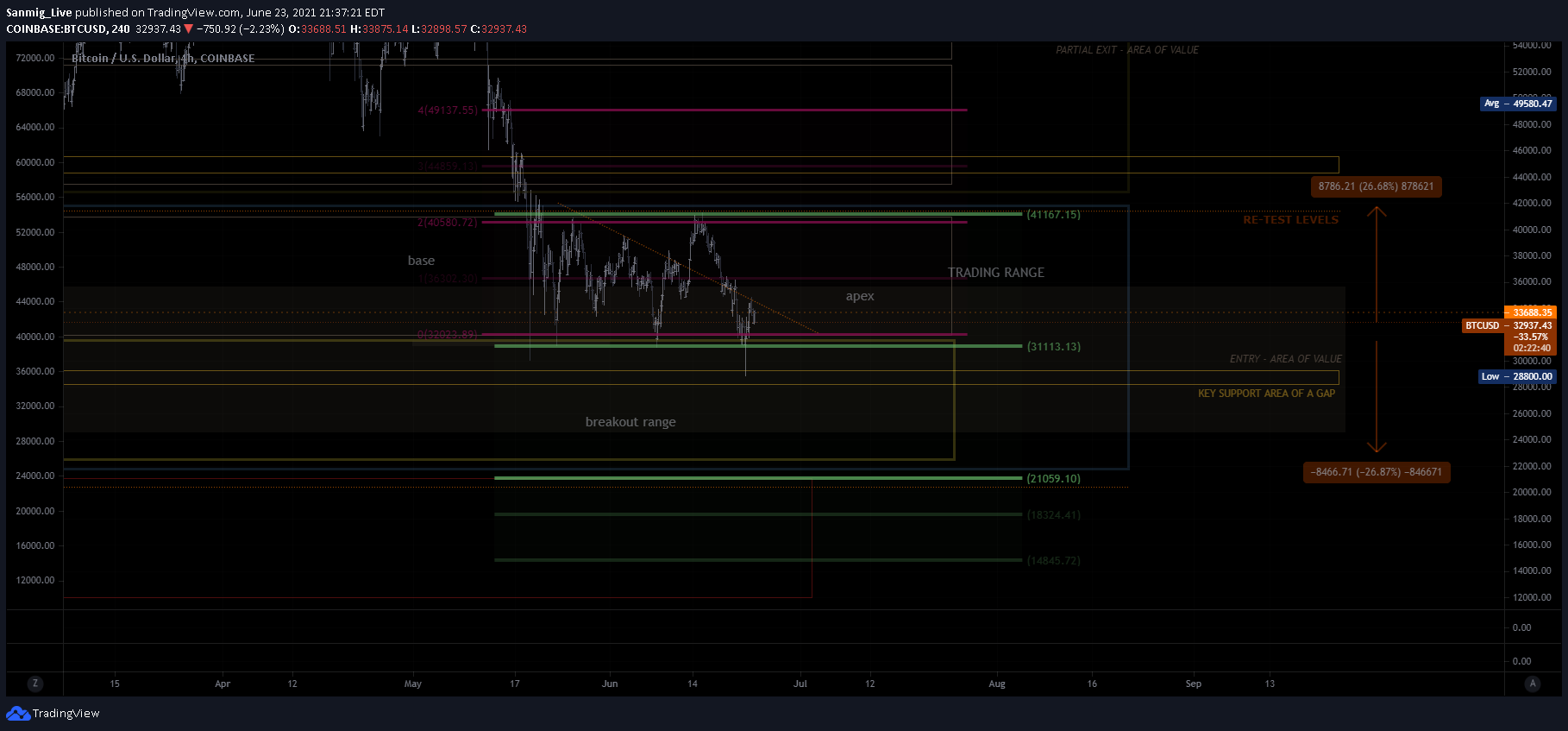The width and height of the screenshot is (1568, 731).
Task: Click the KEY SUPPORT AREA OF A GAP label
Action: click(x=1266, y=394)
